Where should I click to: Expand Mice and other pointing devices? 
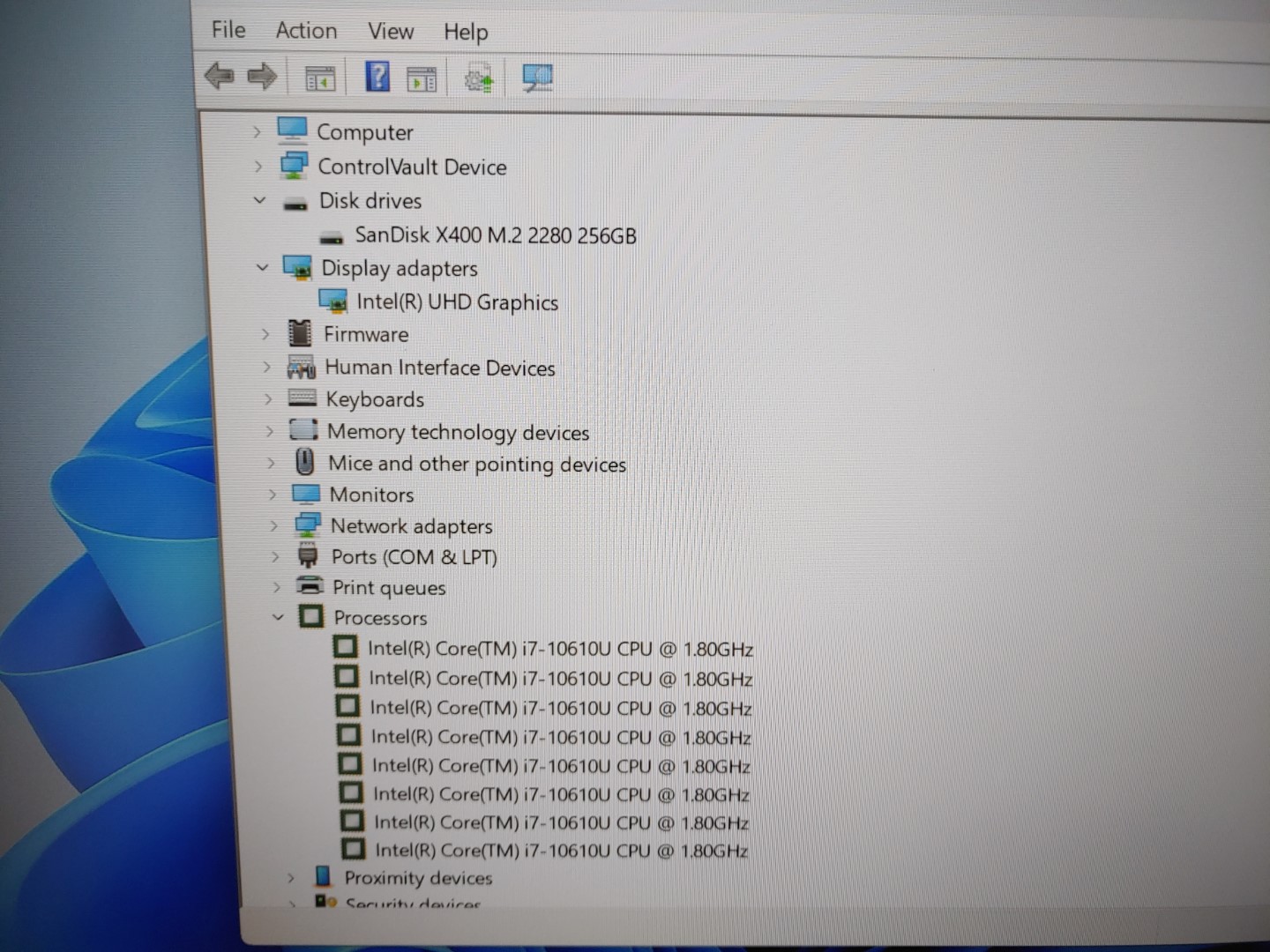(x=272, y=463)
